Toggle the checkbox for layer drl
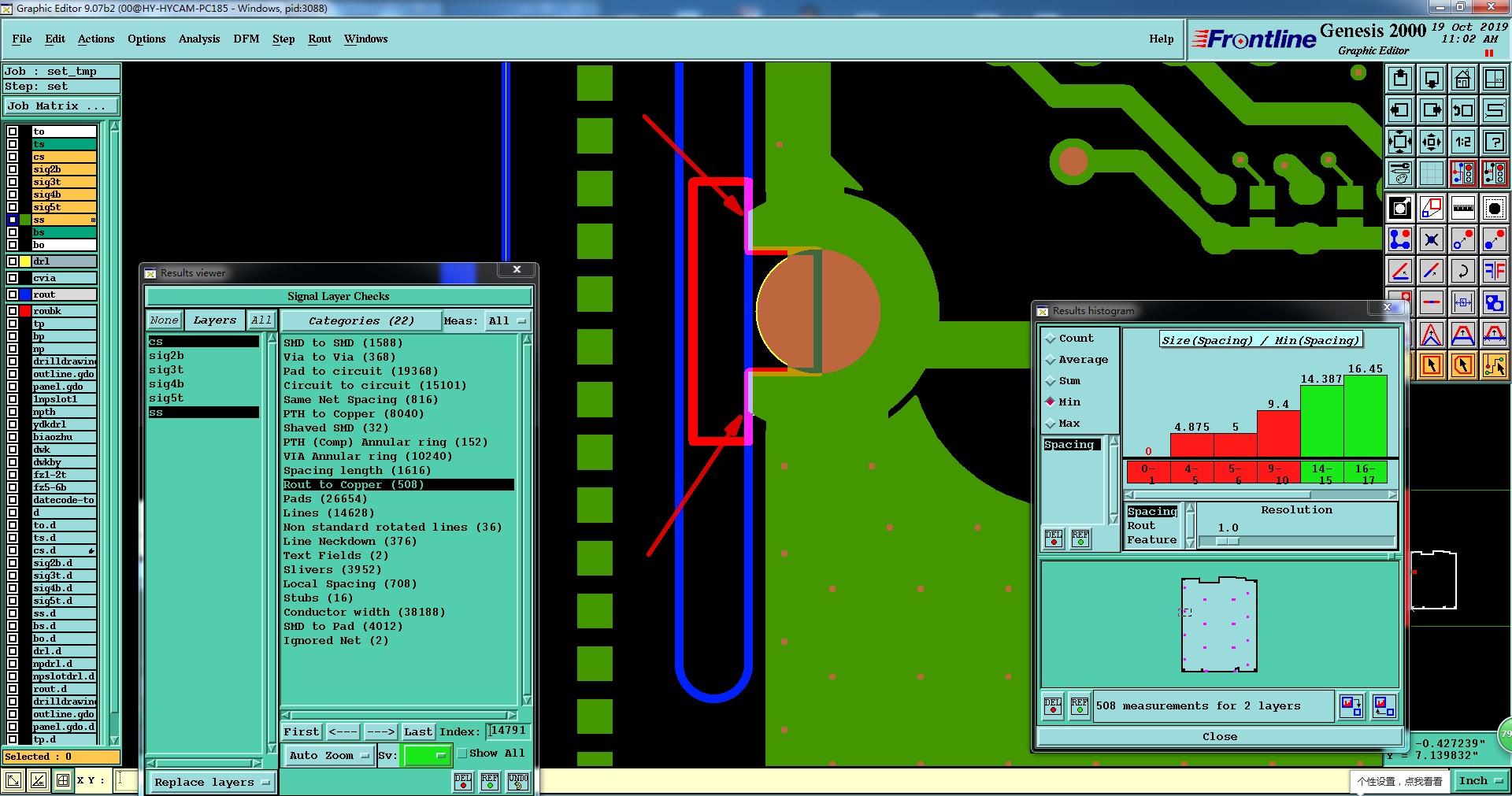The width and height of the screenshot is (1512, 796). tap(13, 261)
